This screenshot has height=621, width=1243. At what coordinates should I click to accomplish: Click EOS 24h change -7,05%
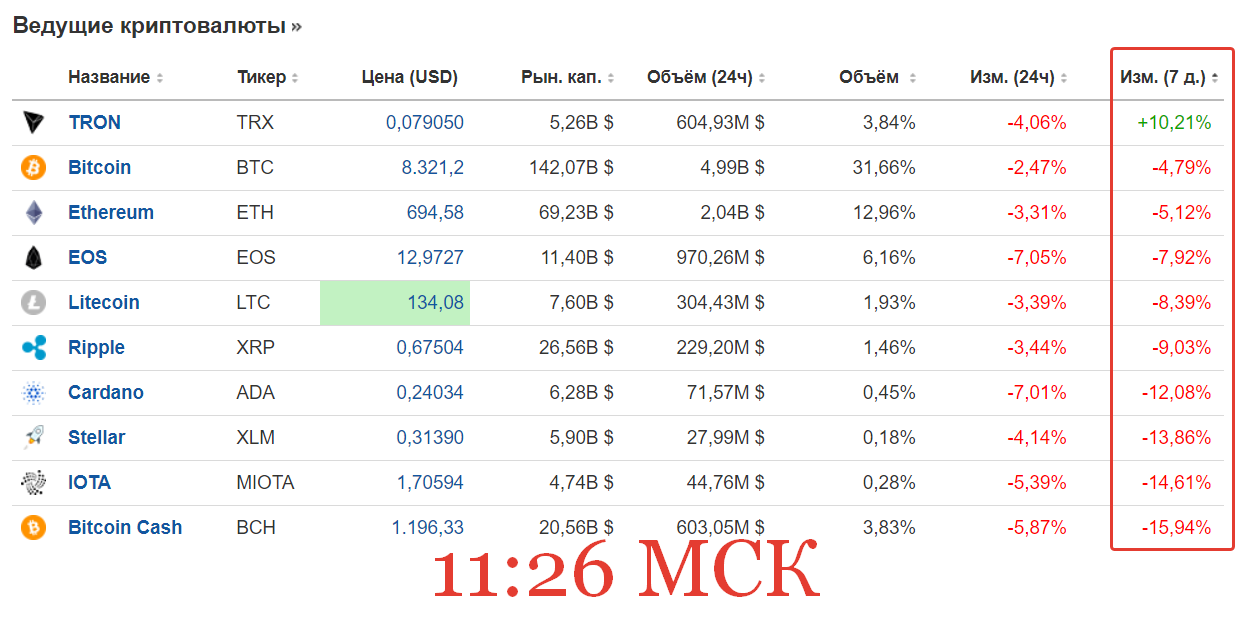pyautogui.click(x=1036, y=258)
